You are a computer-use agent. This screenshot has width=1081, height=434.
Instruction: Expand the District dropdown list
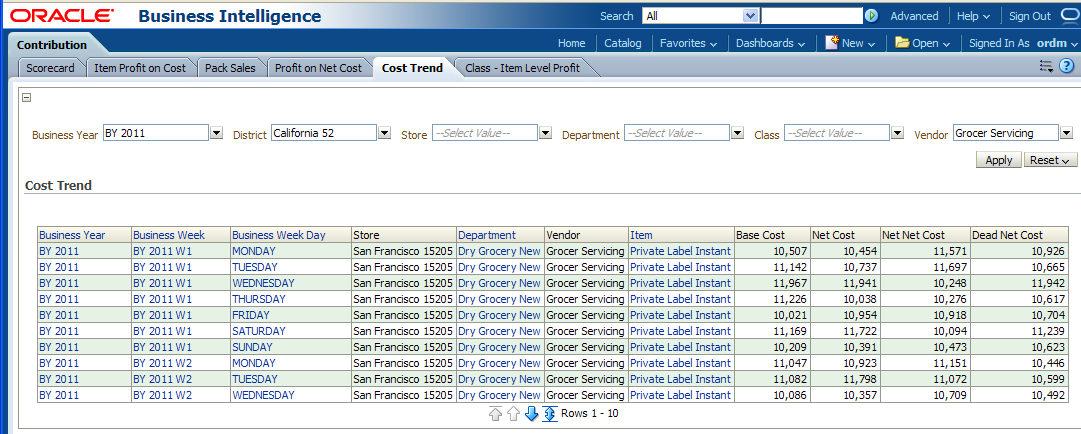click(384, 133)
